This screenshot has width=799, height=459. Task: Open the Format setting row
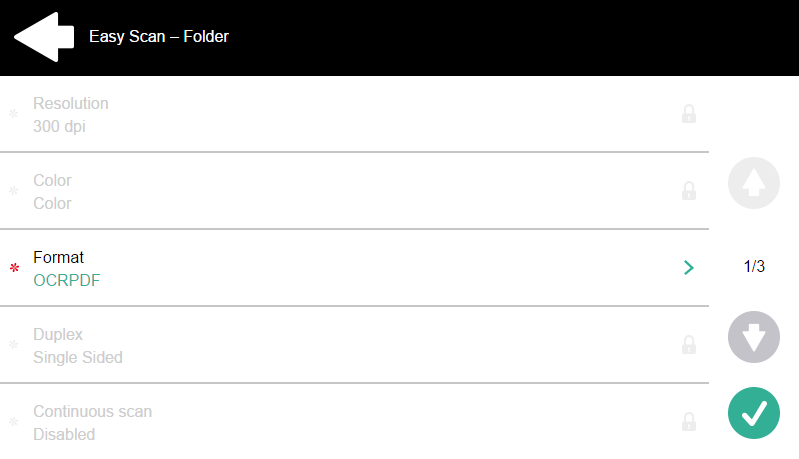tap(350, 268)
